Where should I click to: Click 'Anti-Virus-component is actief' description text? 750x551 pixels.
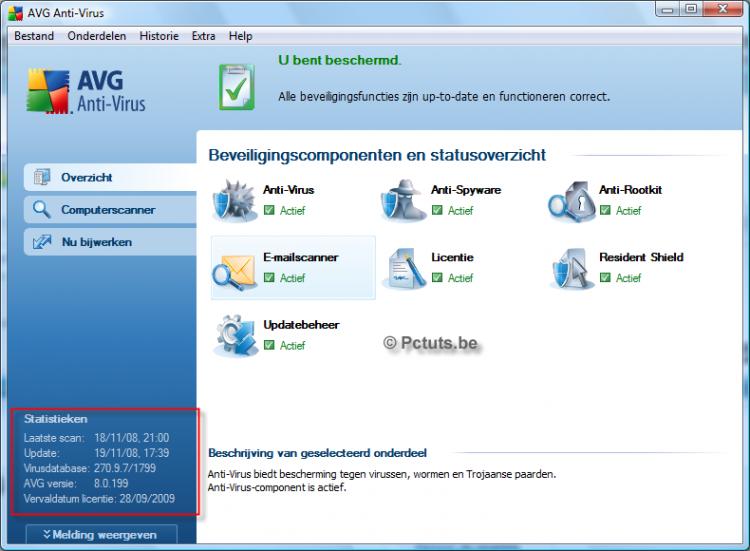tap(276, 488)
